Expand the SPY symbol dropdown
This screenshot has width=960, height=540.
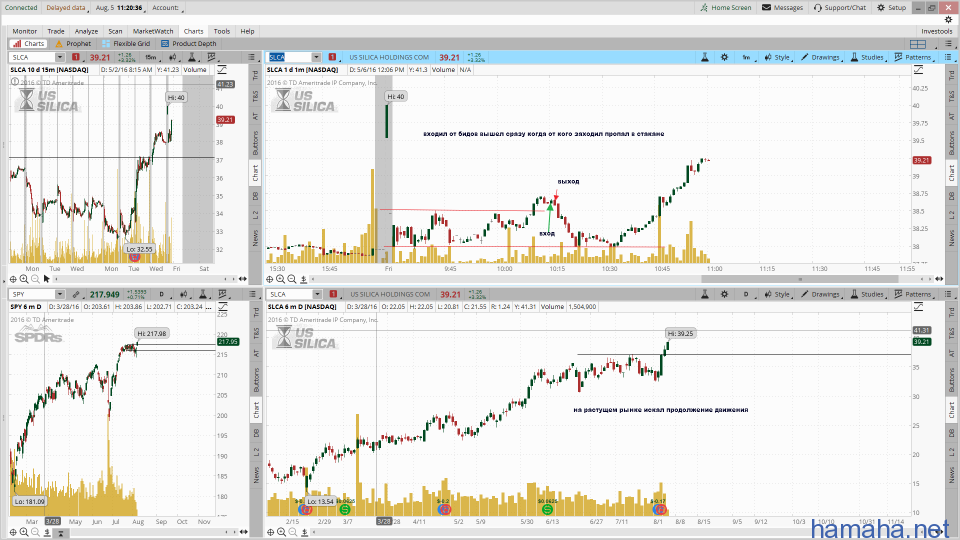coord(59,294)
